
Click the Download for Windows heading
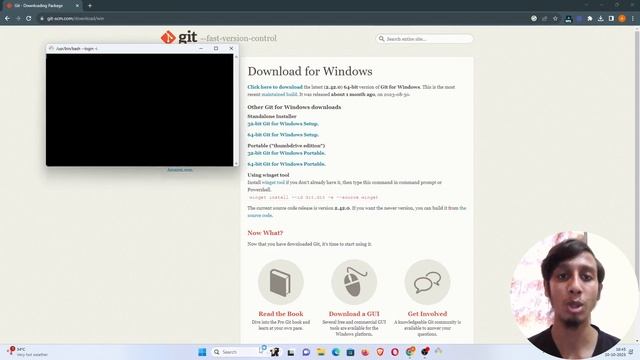(310, 71)
